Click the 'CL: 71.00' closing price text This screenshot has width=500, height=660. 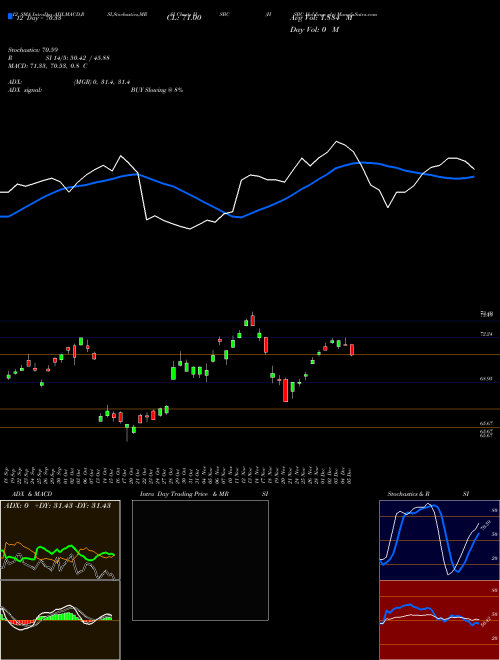coord(184,17)
